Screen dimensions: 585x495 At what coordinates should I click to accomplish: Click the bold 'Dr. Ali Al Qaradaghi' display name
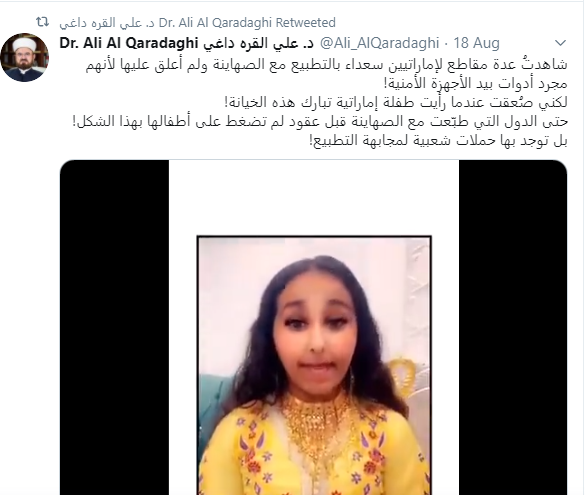point(129,43)
